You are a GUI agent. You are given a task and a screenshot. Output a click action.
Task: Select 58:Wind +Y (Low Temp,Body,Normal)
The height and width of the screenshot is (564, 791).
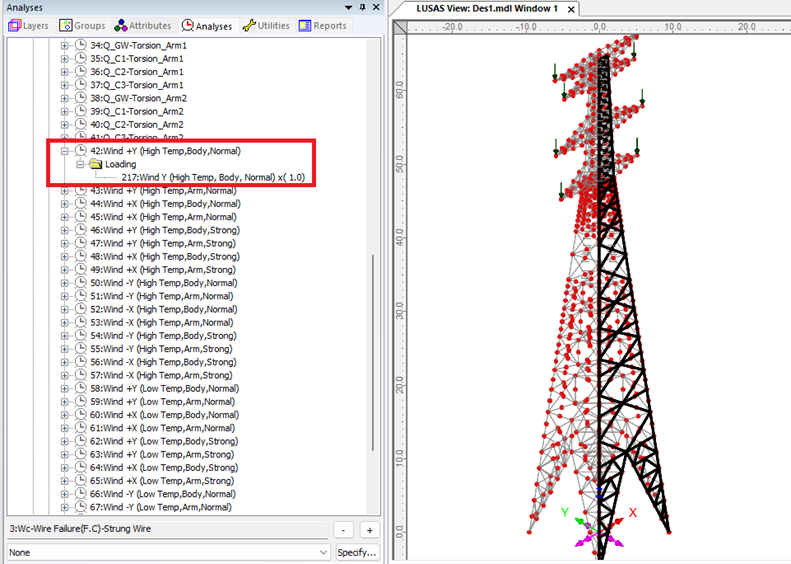pyautogui.click(x=163, y=388)
